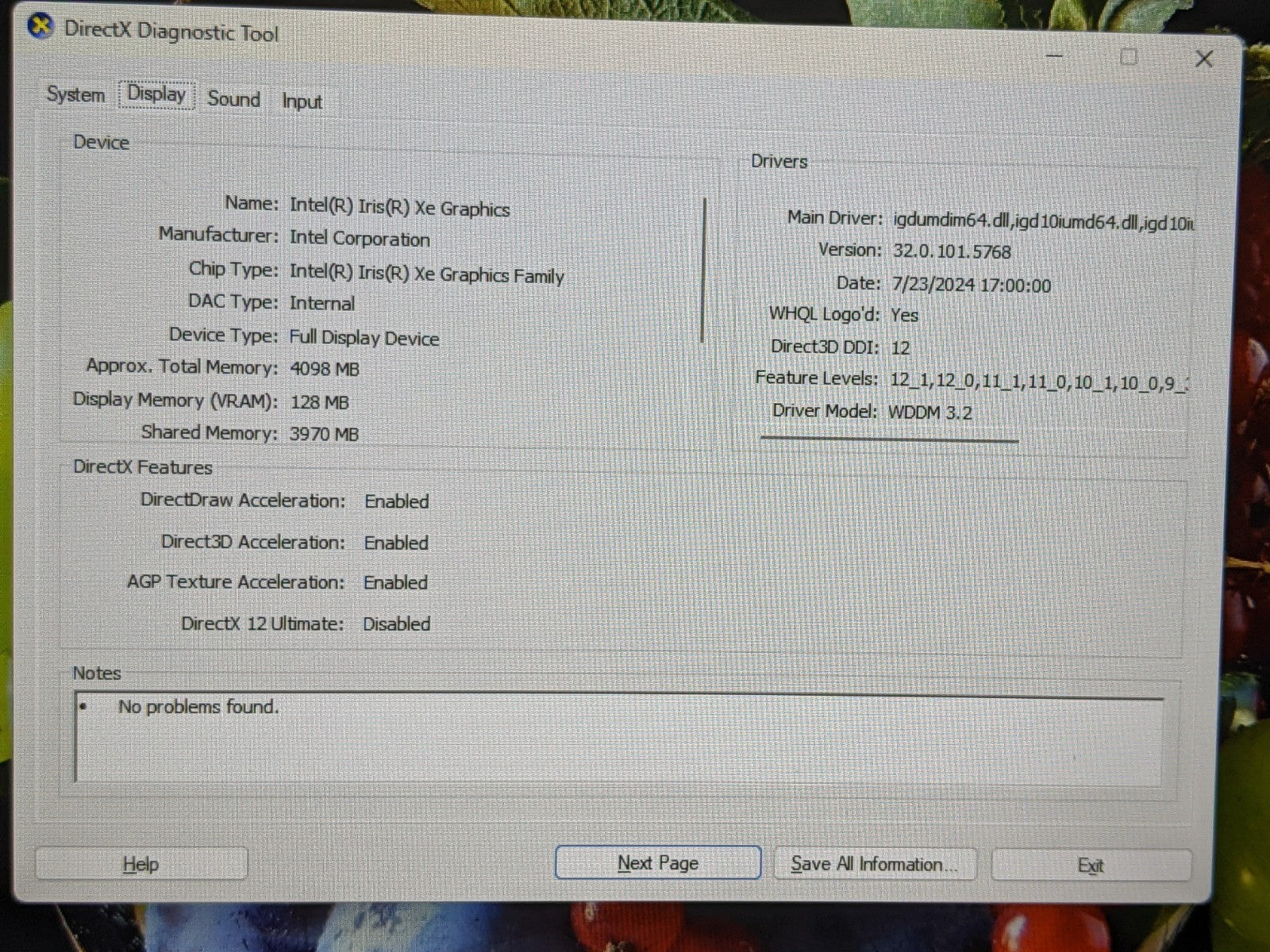Click inside the Notes text box

pos(619,738)
